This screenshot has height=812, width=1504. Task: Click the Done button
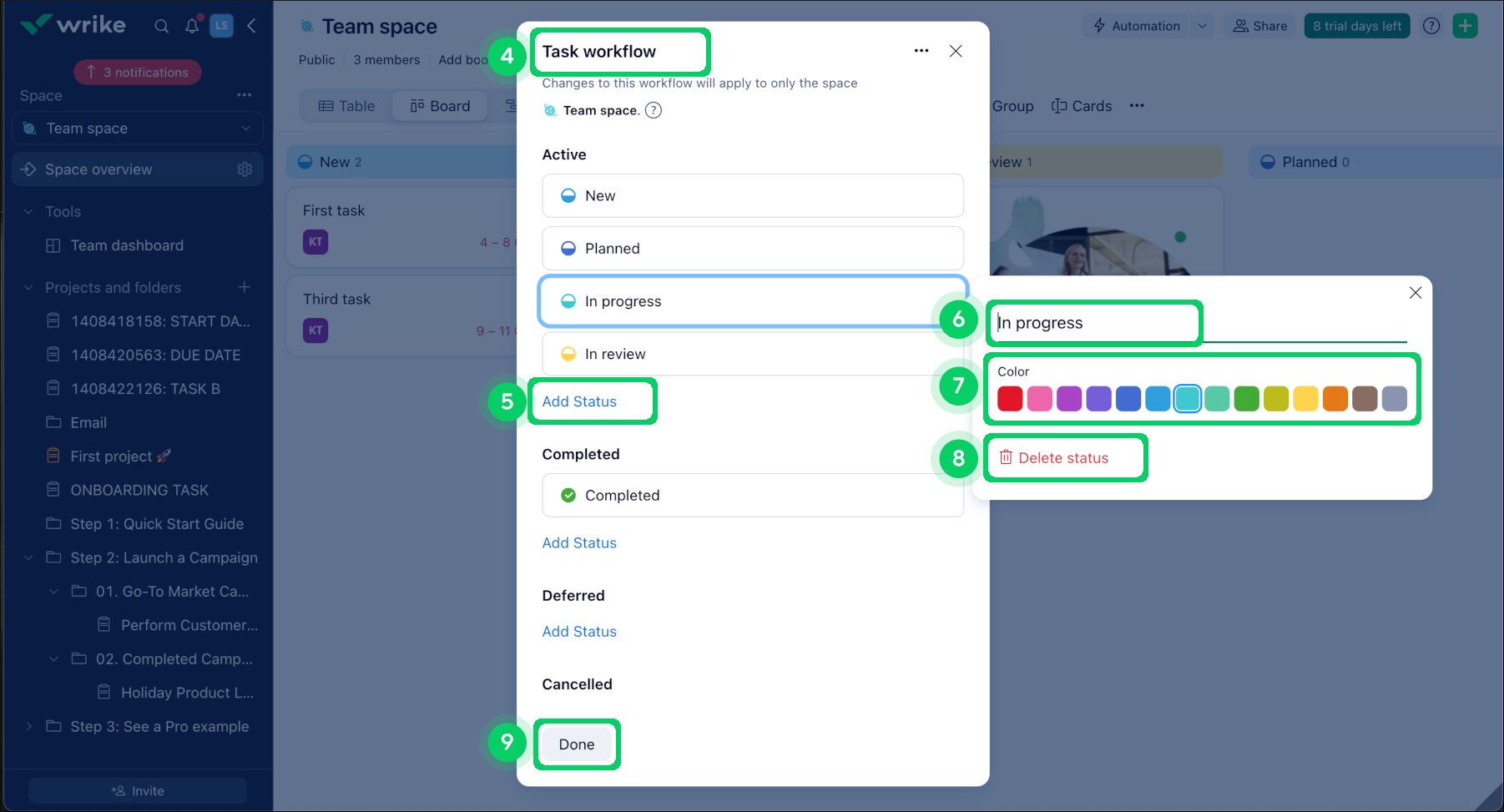(576, 744)
